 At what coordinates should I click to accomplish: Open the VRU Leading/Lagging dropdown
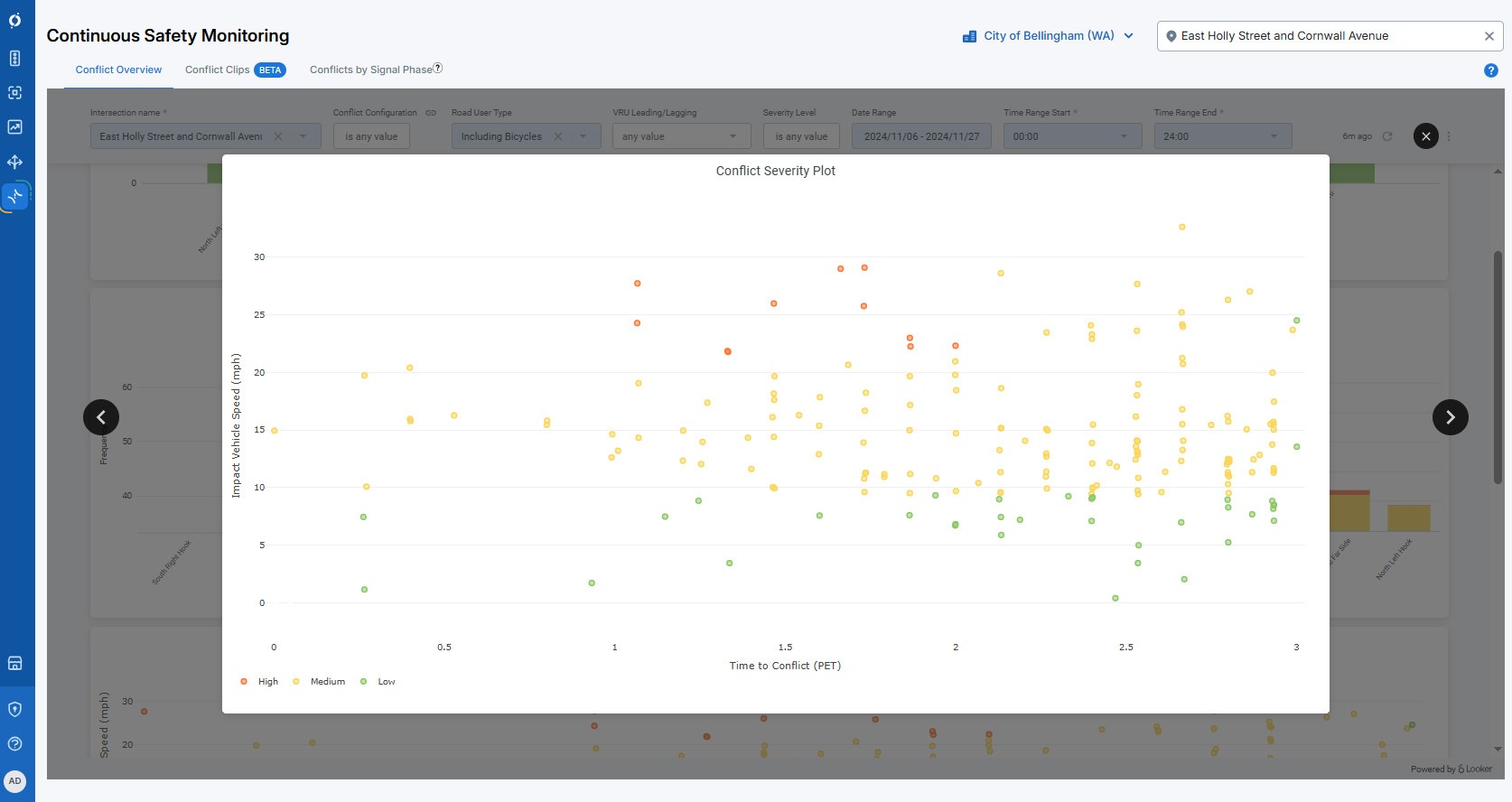[x=679, y=136]
